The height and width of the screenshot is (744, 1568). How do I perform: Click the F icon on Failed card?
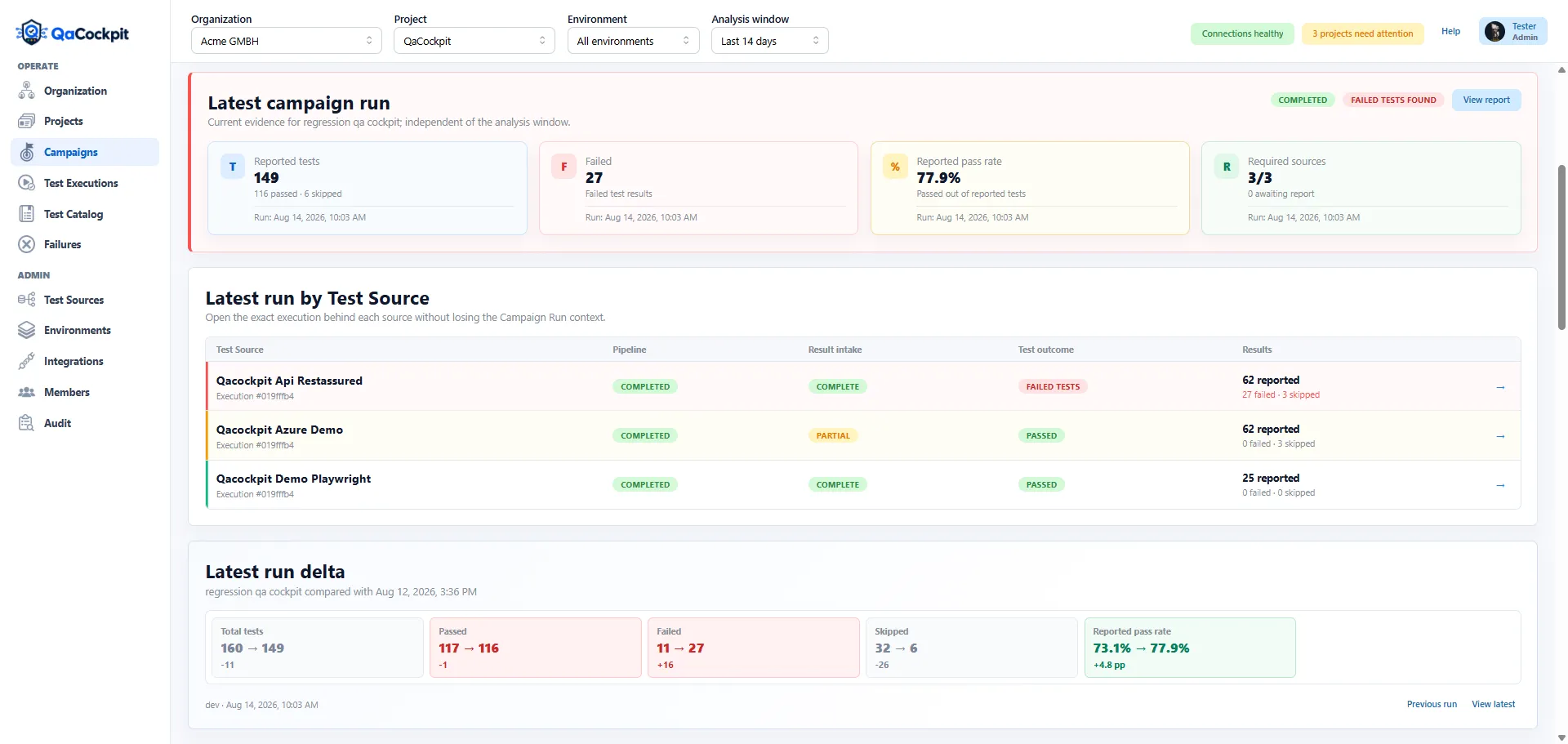pos(564,167)
